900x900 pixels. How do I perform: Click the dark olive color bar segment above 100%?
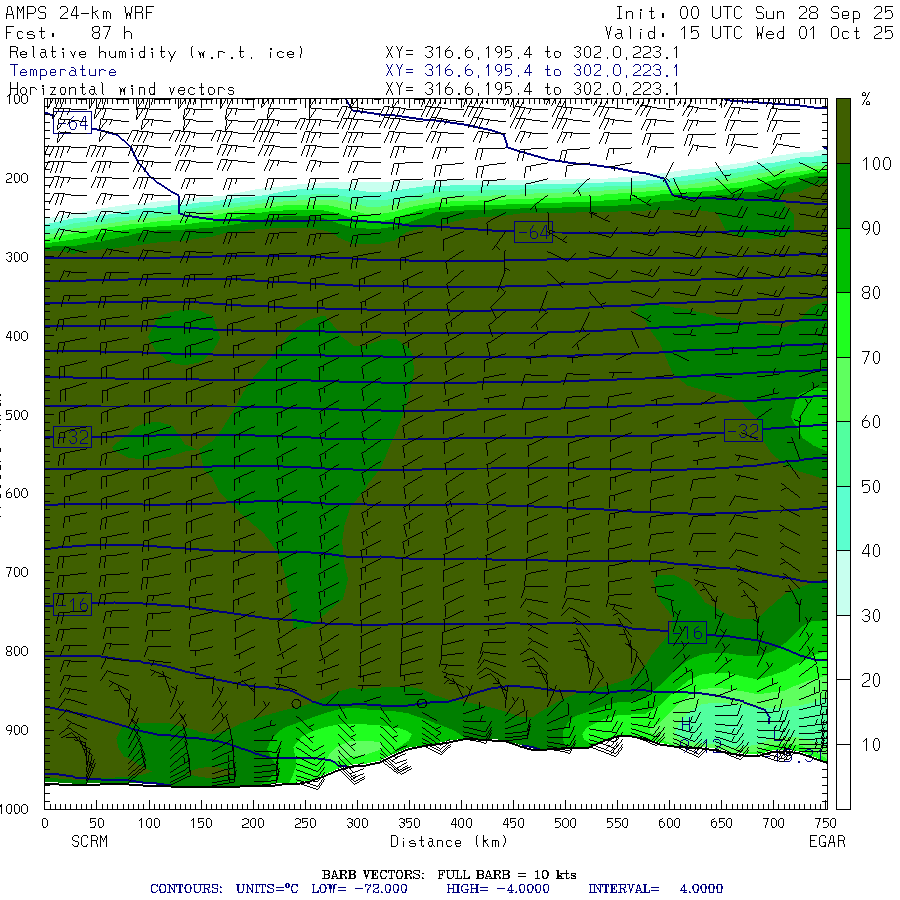[x=843, y=131]
